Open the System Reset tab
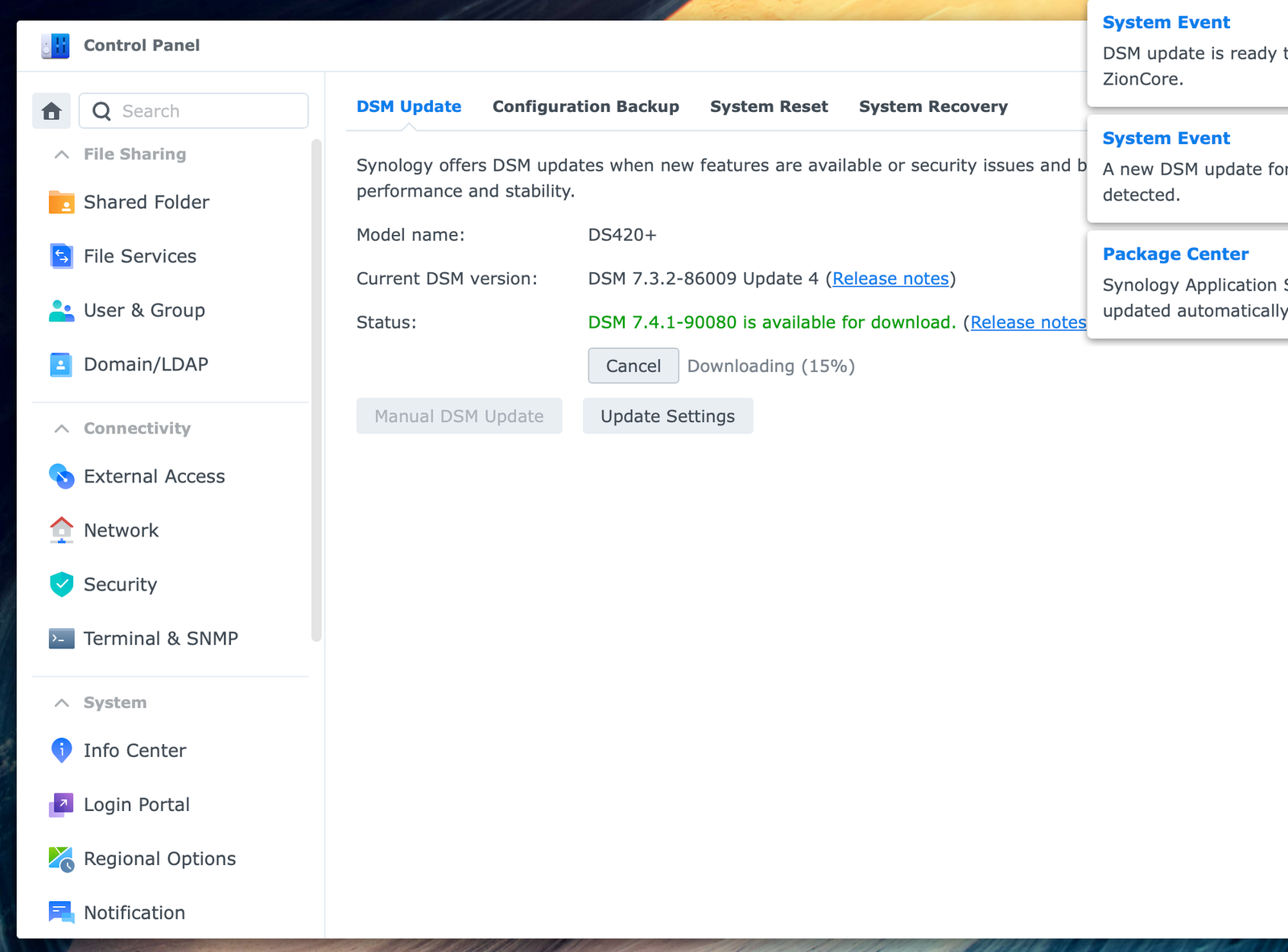 pos(769,106)
